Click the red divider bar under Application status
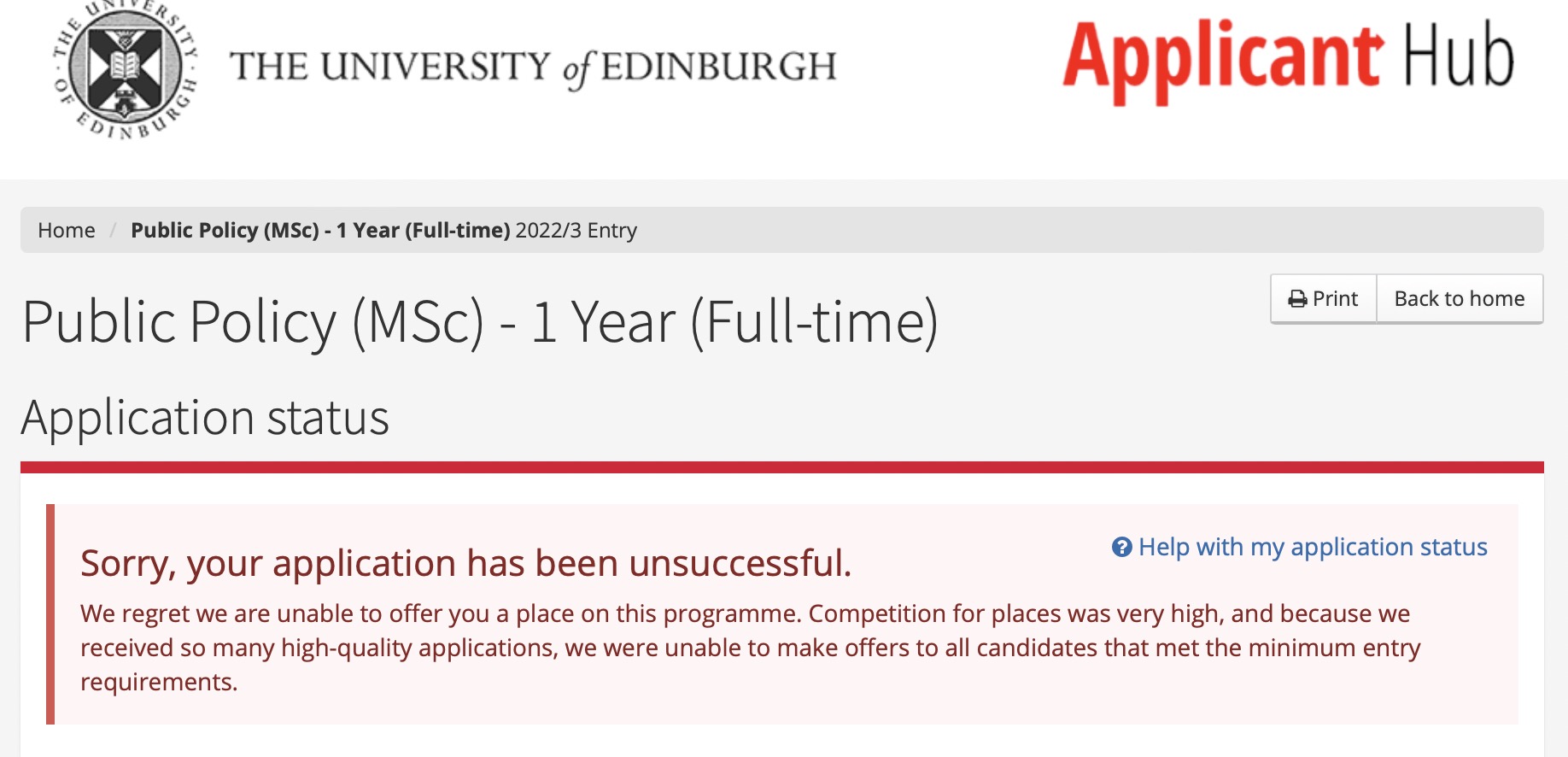Viewport: 1568px width, 757px height. (x=781, y=467)
